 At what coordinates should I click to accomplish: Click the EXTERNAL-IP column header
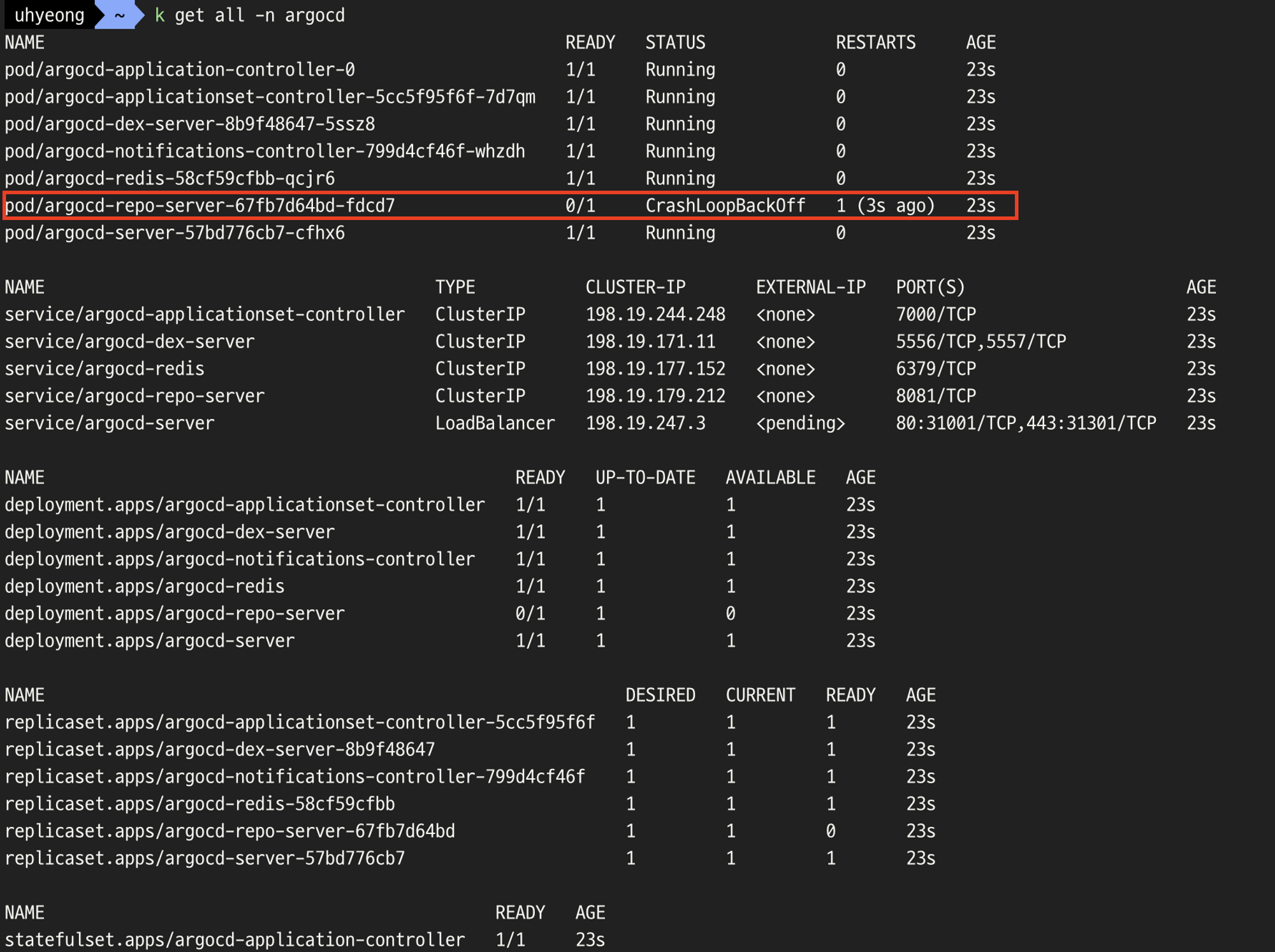click(810, 287)
